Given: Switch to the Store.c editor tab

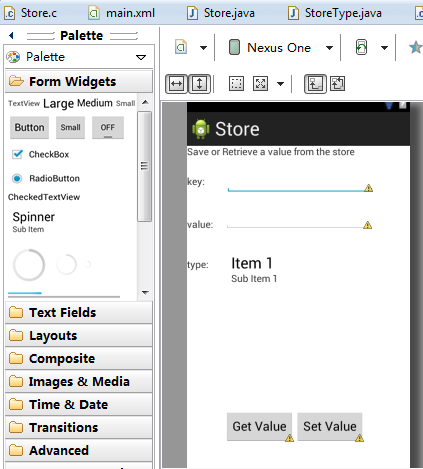Looking at the screenshot, I should pos(31,13).
